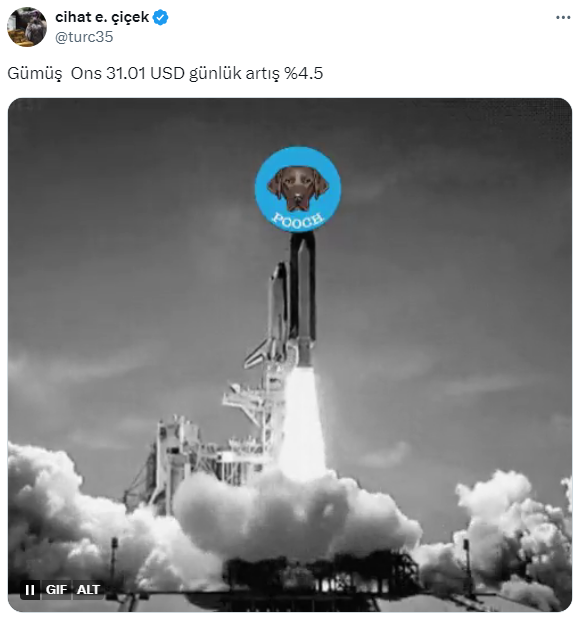Click the dog face inside the coin
Screen dimensions: 583x622
[297, 188]
